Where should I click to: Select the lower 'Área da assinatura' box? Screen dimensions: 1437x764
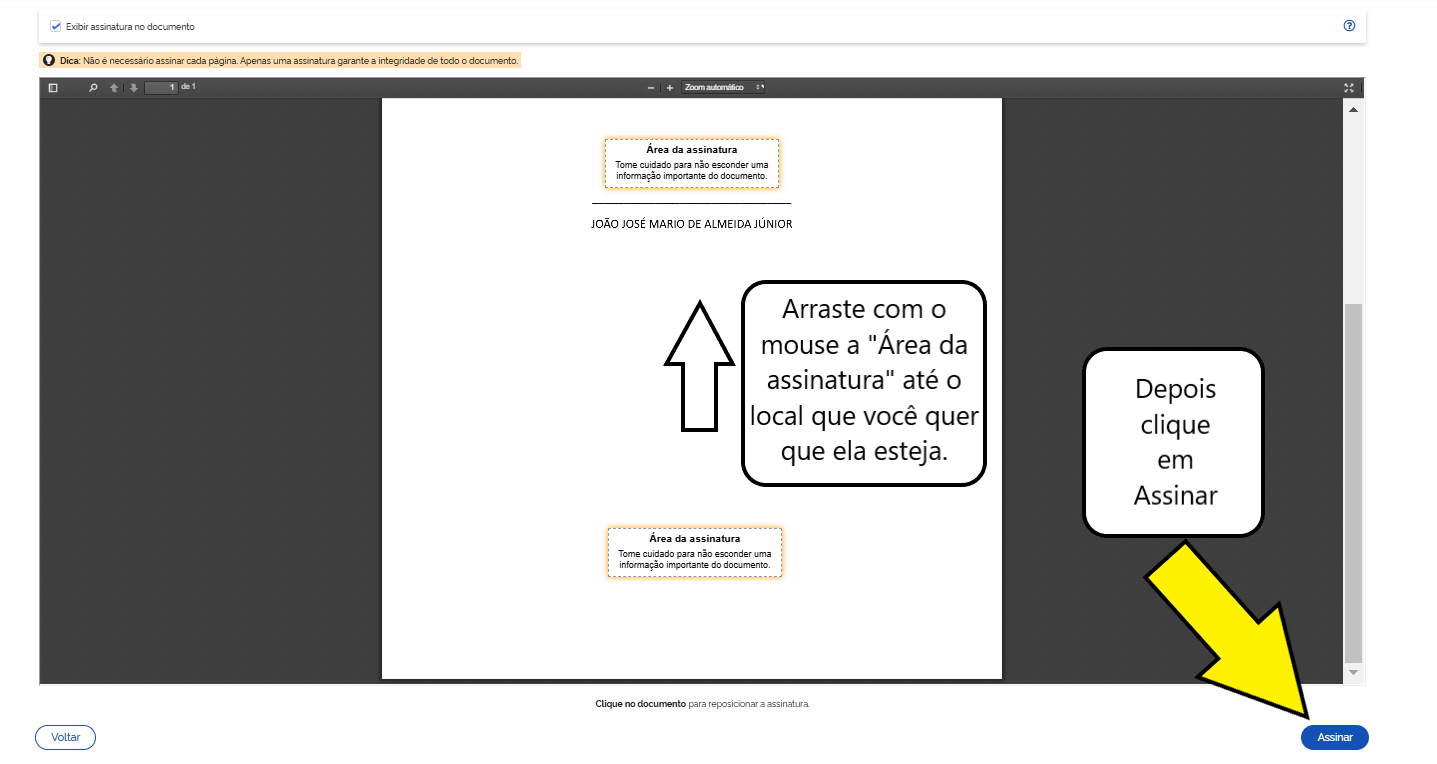click(694, 552)
